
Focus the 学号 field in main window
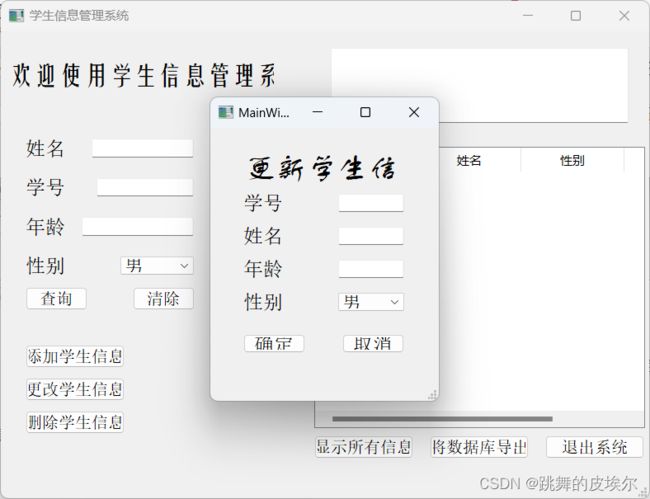[145, 187]
